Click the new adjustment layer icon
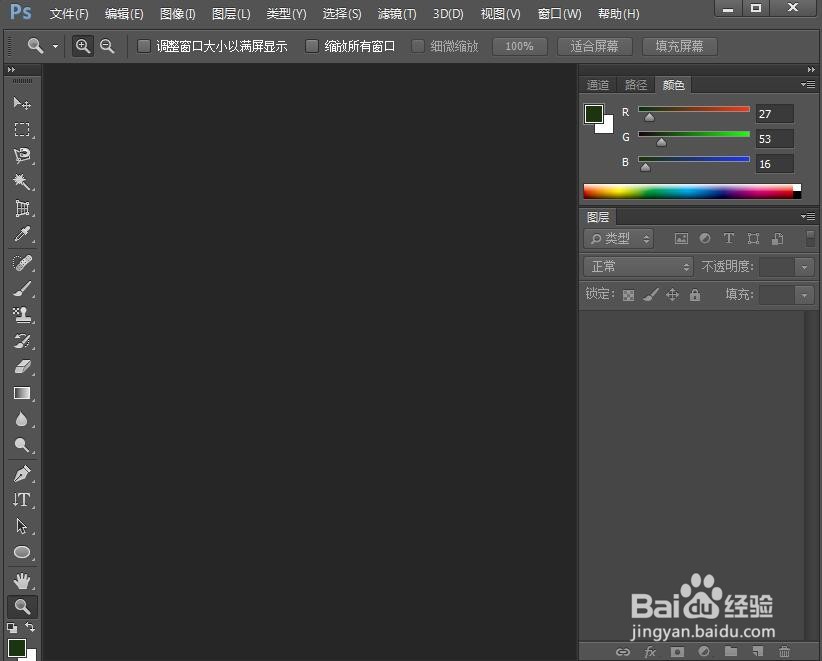The width and height of the screenshot is (822, 661). tap(704, 651)
